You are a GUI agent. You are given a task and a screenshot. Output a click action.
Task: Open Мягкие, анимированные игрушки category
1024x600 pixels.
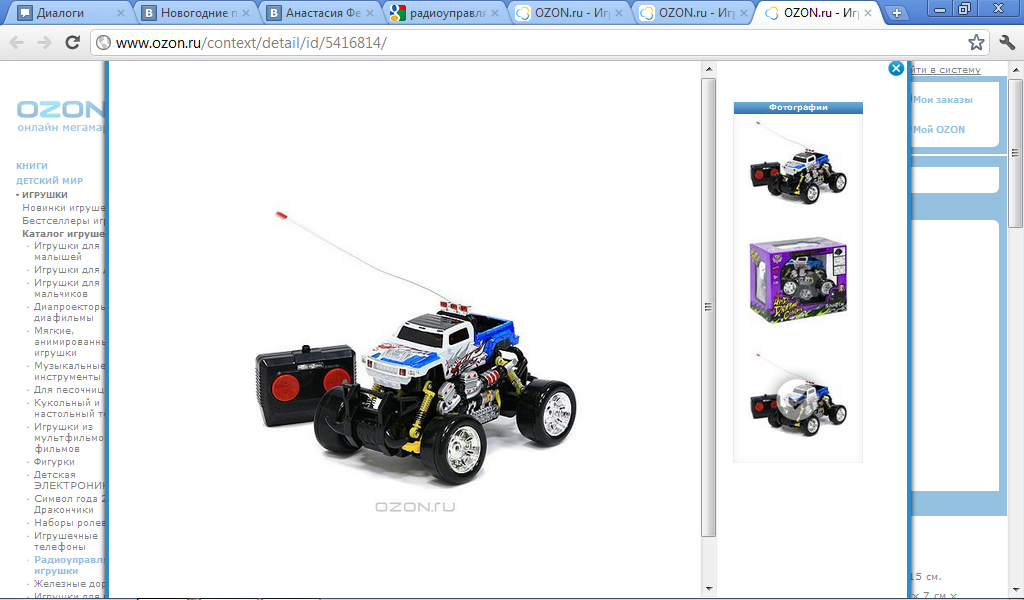tap(69, 341)
